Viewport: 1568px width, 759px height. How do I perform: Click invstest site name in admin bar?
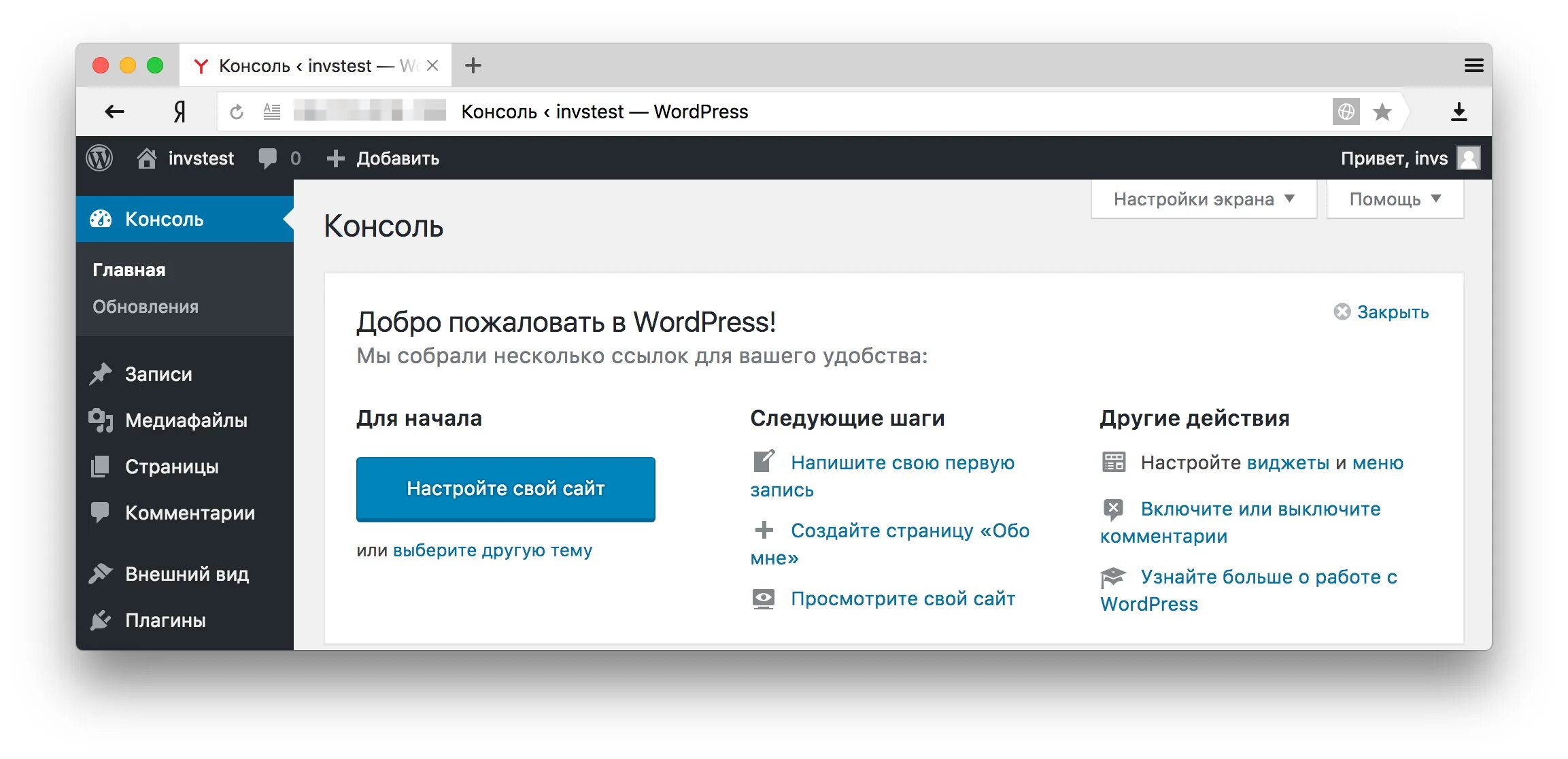(x=201, y=158)
